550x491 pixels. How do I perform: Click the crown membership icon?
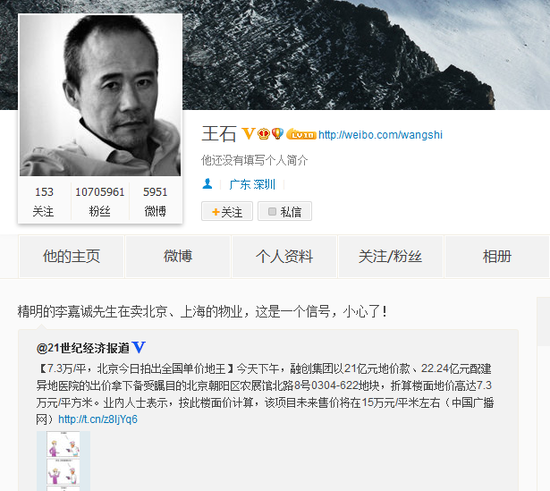[263, 134]
